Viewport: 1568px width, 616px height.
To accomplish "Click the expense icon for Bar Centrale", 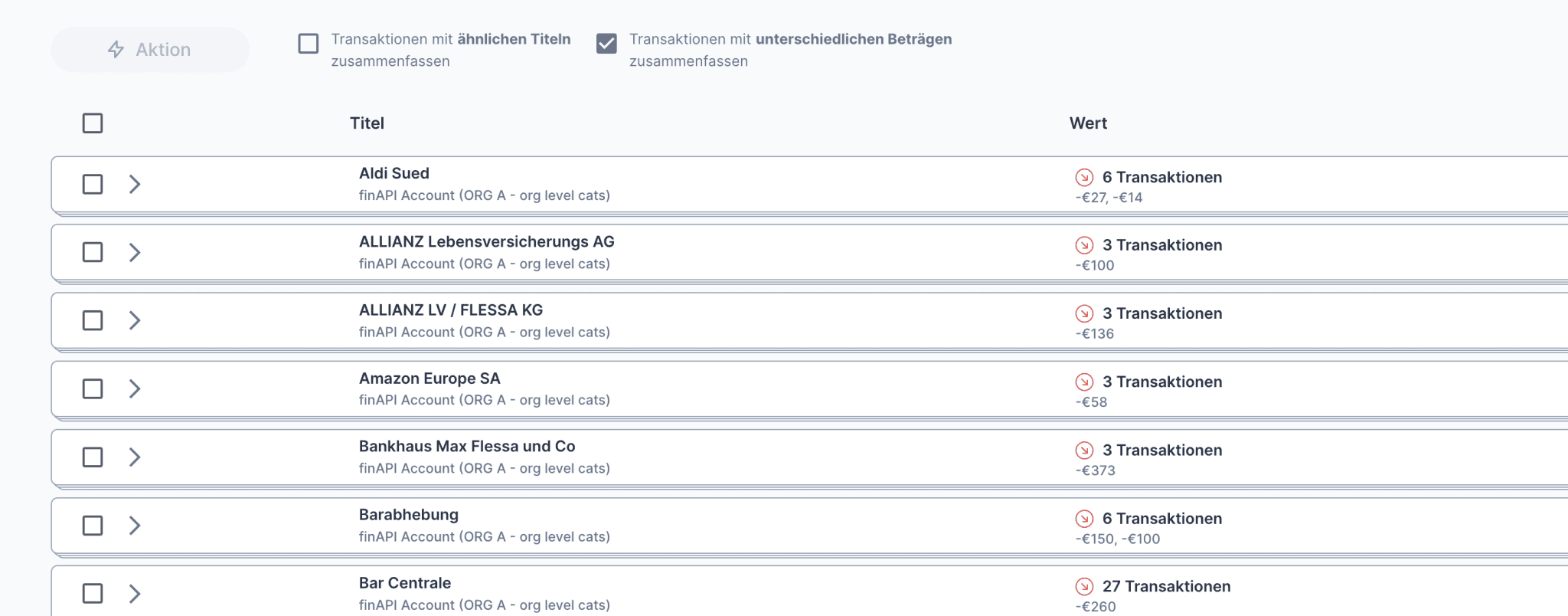I will tap(1084, 587).
